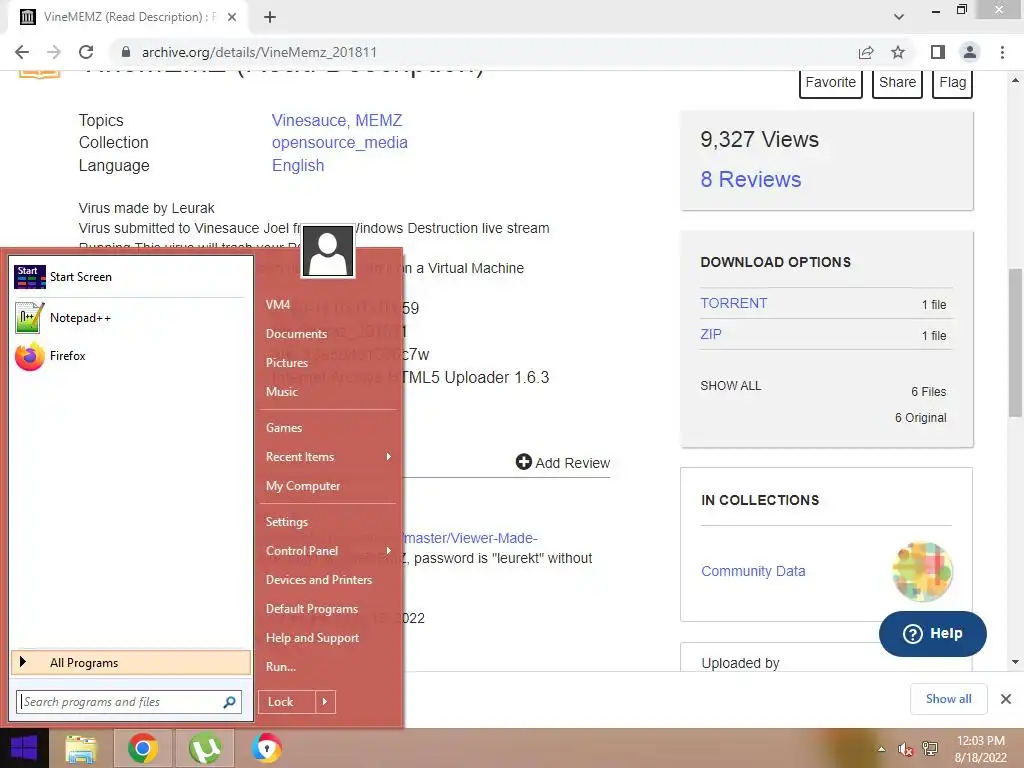Click the Favorite button
This screenshot has width=1024, height=768.
tap(831, 83)
